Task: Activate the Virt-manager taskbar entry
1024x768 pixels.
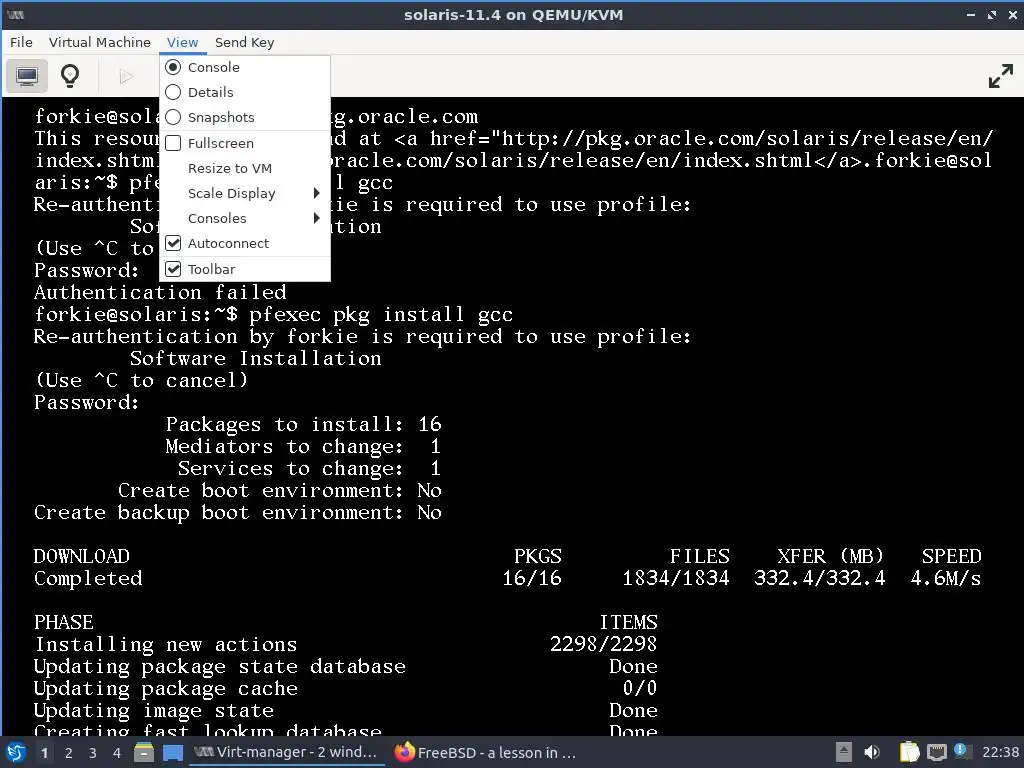Action: point(286,752)
